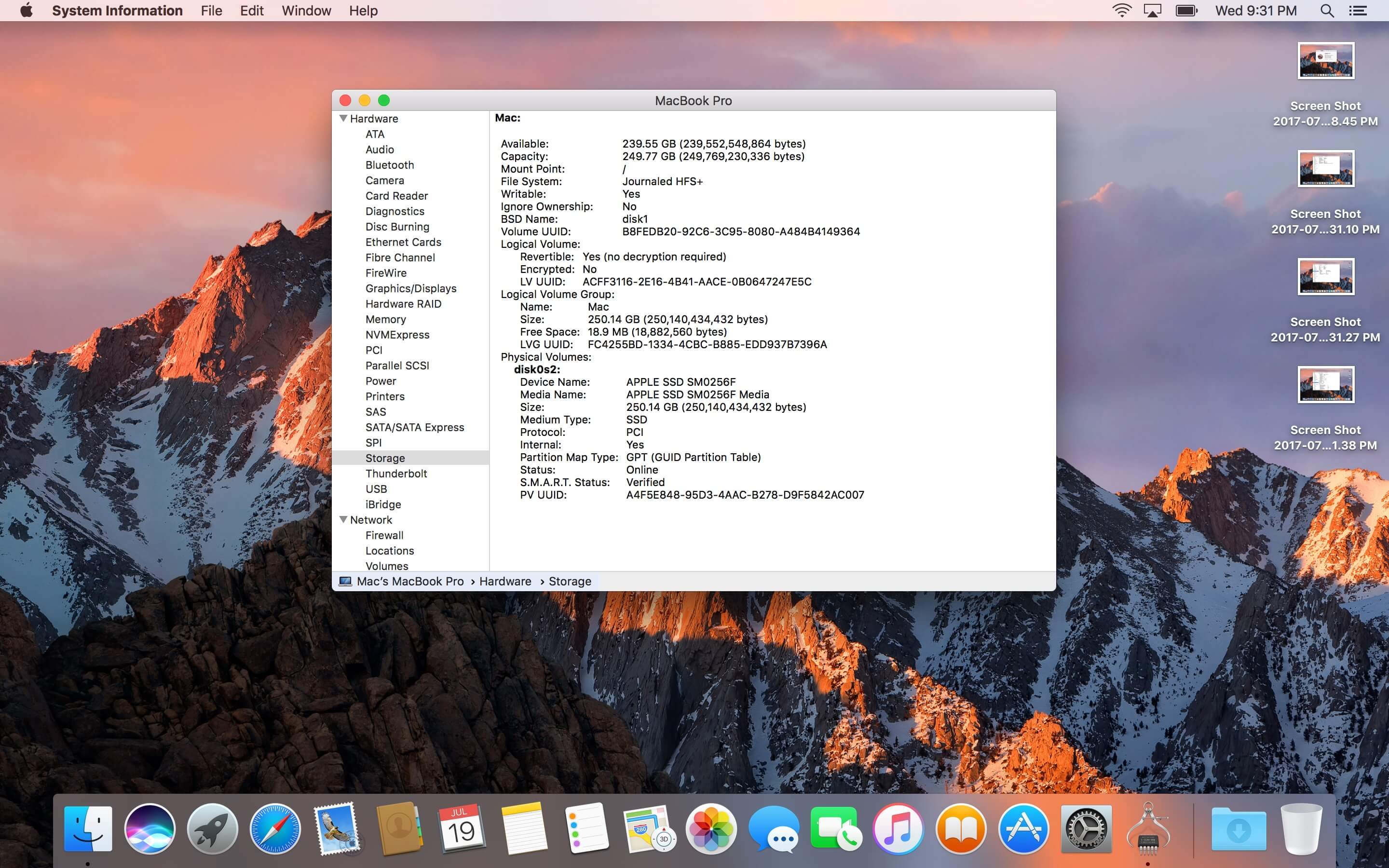Select Card Reader in the sidebar
Screen dimensions: 1389x868
(396, 196)
